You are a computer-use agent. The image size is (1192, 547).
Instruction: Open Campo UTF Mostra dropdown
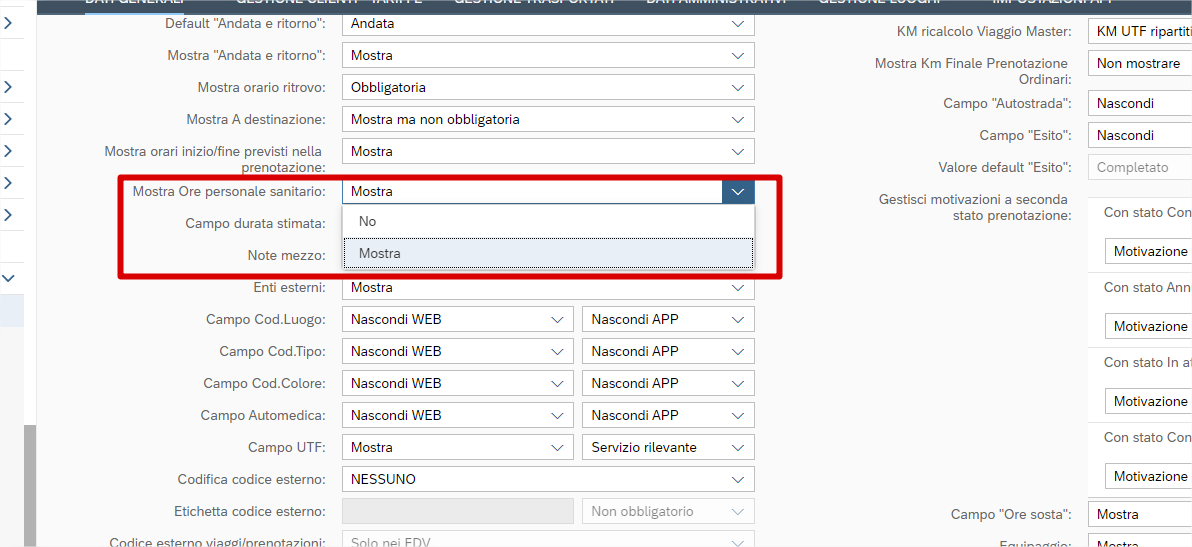pos(457,447)
